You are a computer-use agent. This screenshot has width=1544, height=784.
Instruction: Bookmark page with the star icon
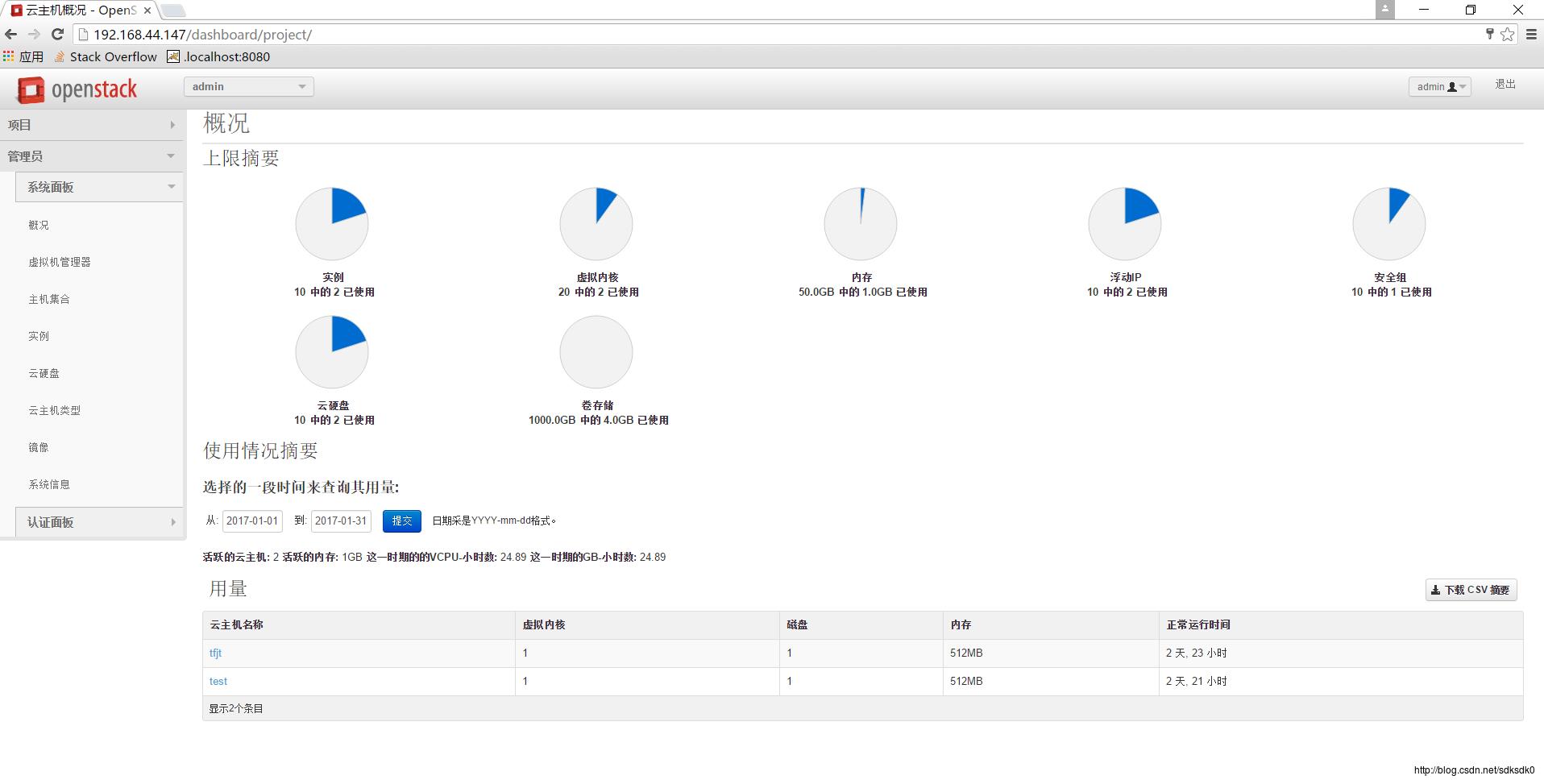(x=1508, y=34)
